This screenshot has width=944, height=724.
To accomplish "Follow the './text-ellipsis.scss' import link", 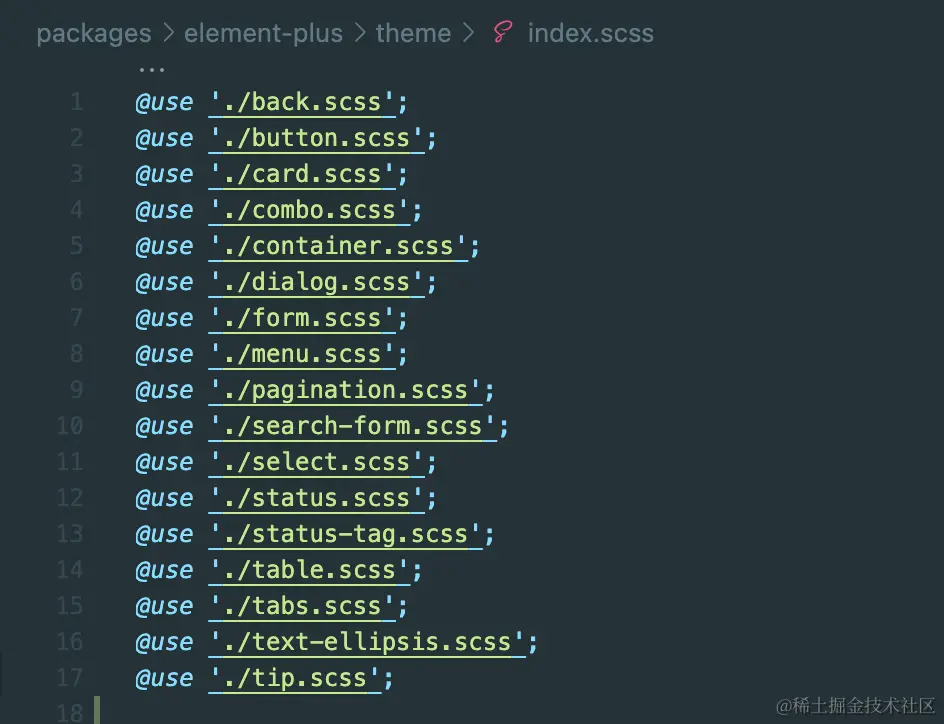I will pos(367,642).
